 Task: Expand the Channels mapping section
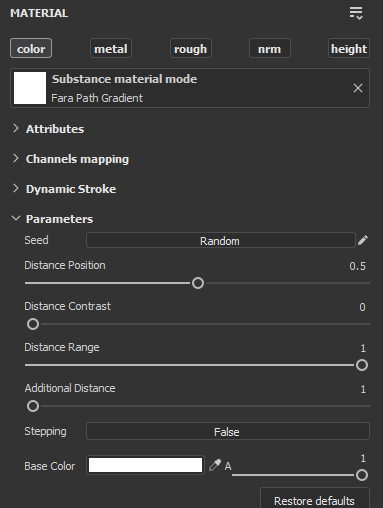(x=16, y=159)
